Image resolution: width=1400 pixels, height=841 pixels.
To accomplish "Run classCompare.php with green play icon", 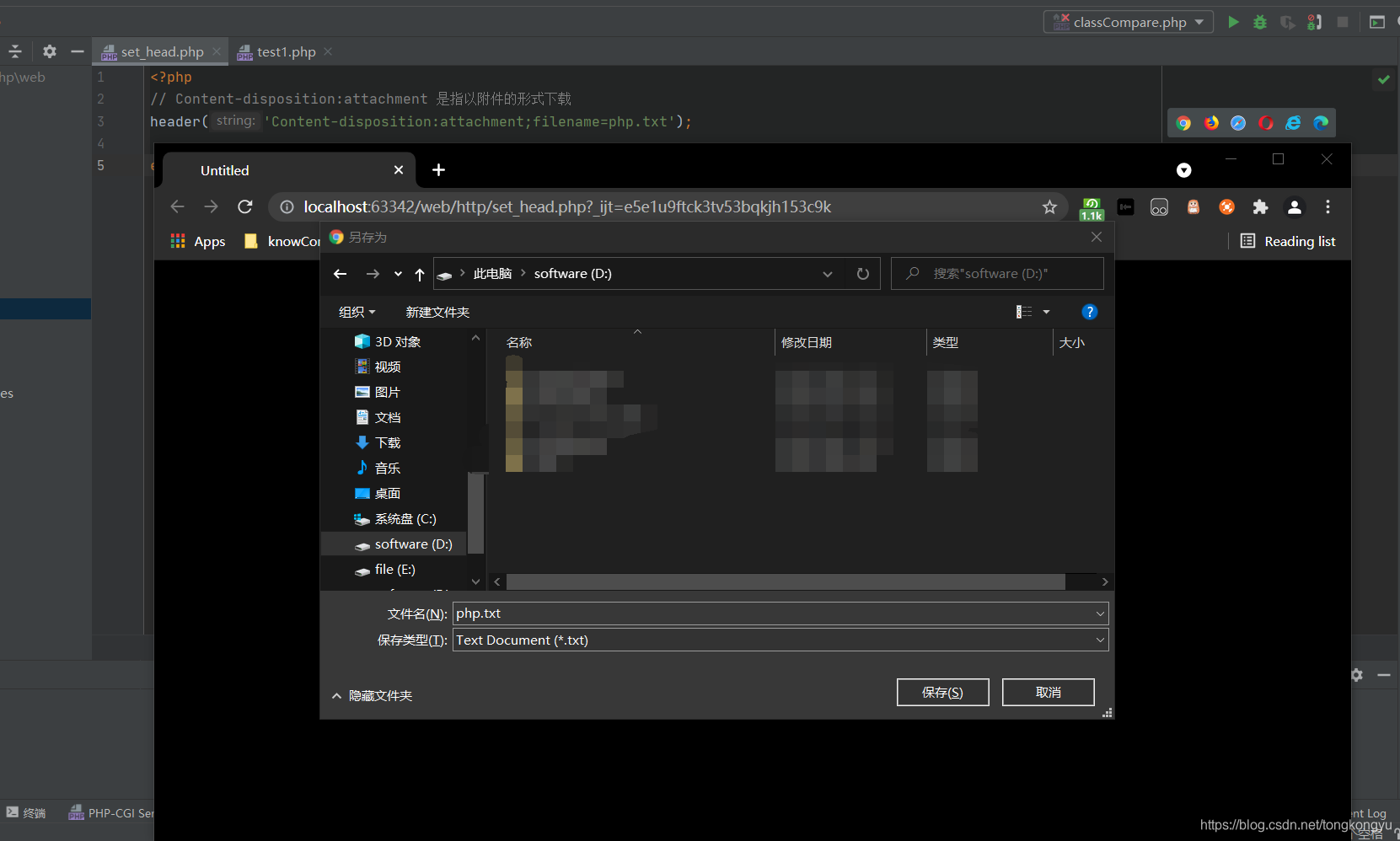I will pos(1233,22).
